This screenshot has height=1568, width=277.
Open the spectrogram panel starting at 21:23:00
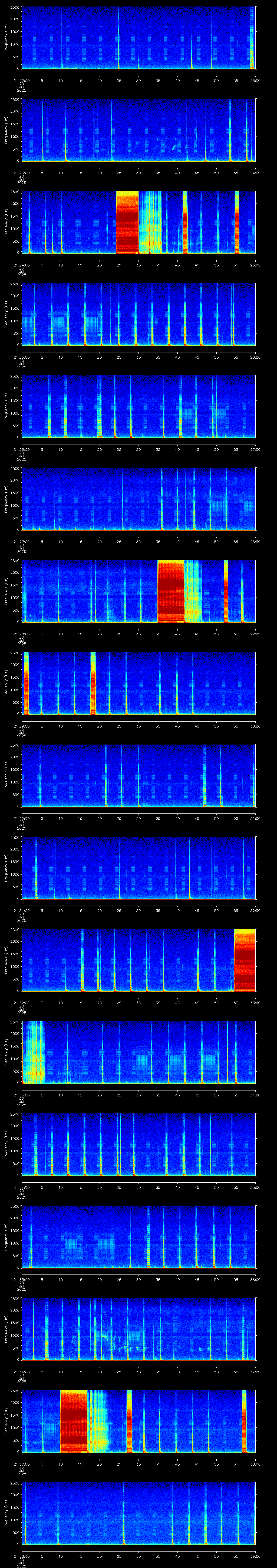click(x=138, y=130)
